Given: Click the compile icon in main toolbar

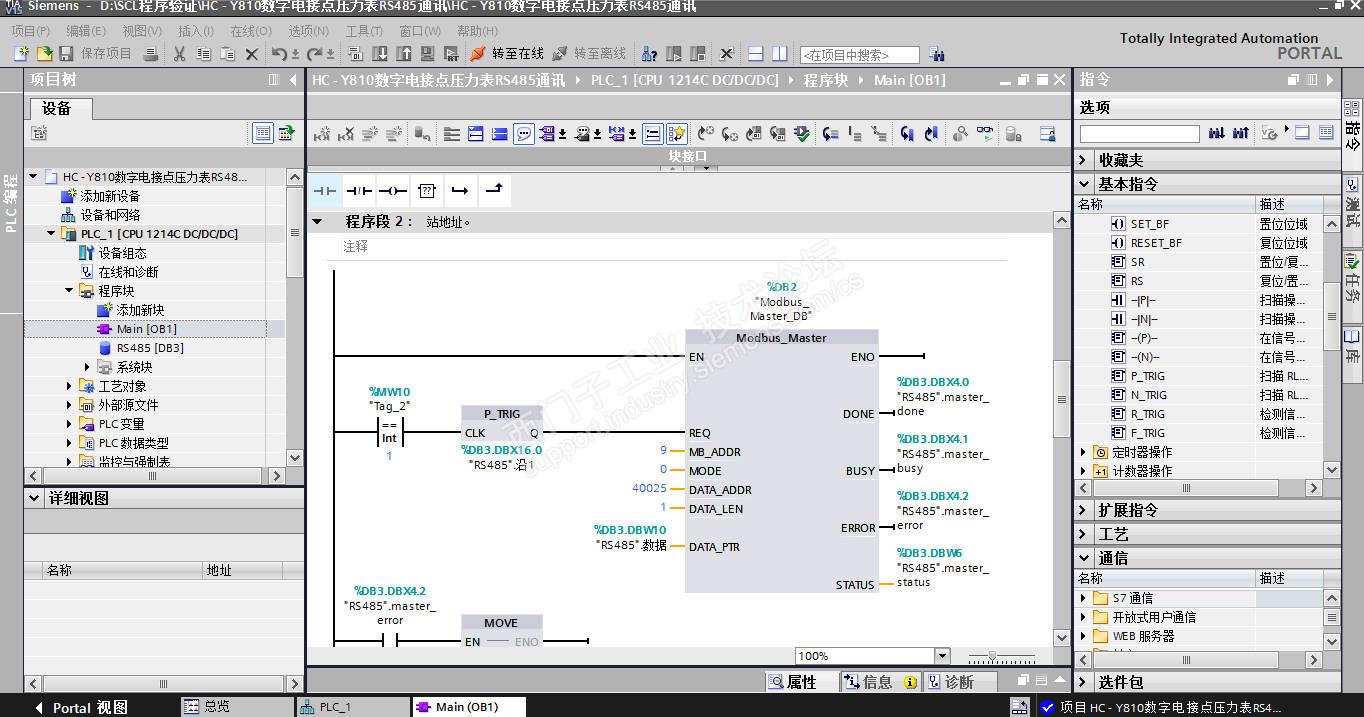Looking at the screenshot, I should click(355, 54).
